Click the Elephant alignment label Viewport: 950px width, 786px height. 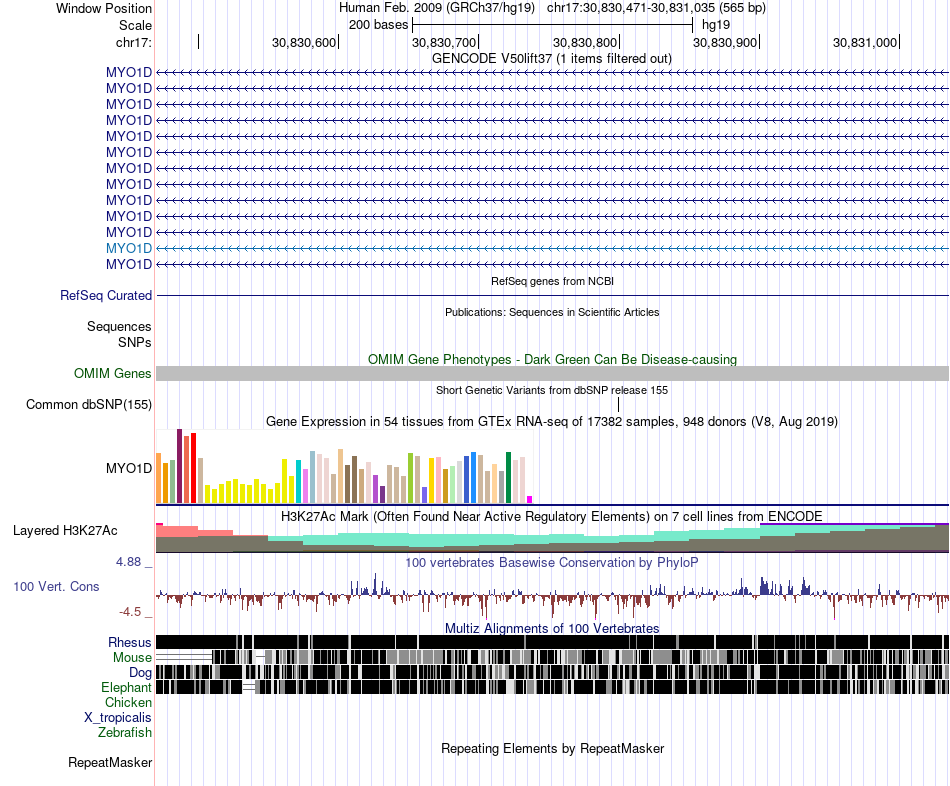[x=126, y=688]
